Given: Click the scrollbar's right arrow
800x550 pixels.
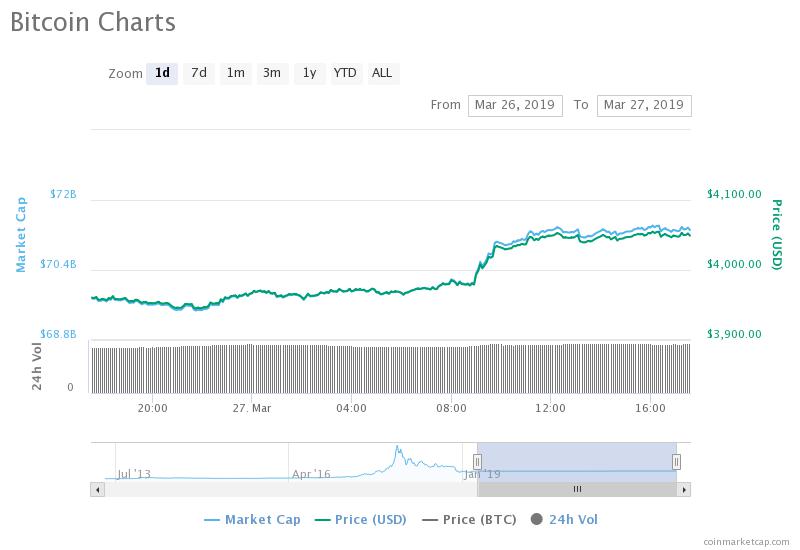Looking at the screenshot, I should click(x=684, y=489).
